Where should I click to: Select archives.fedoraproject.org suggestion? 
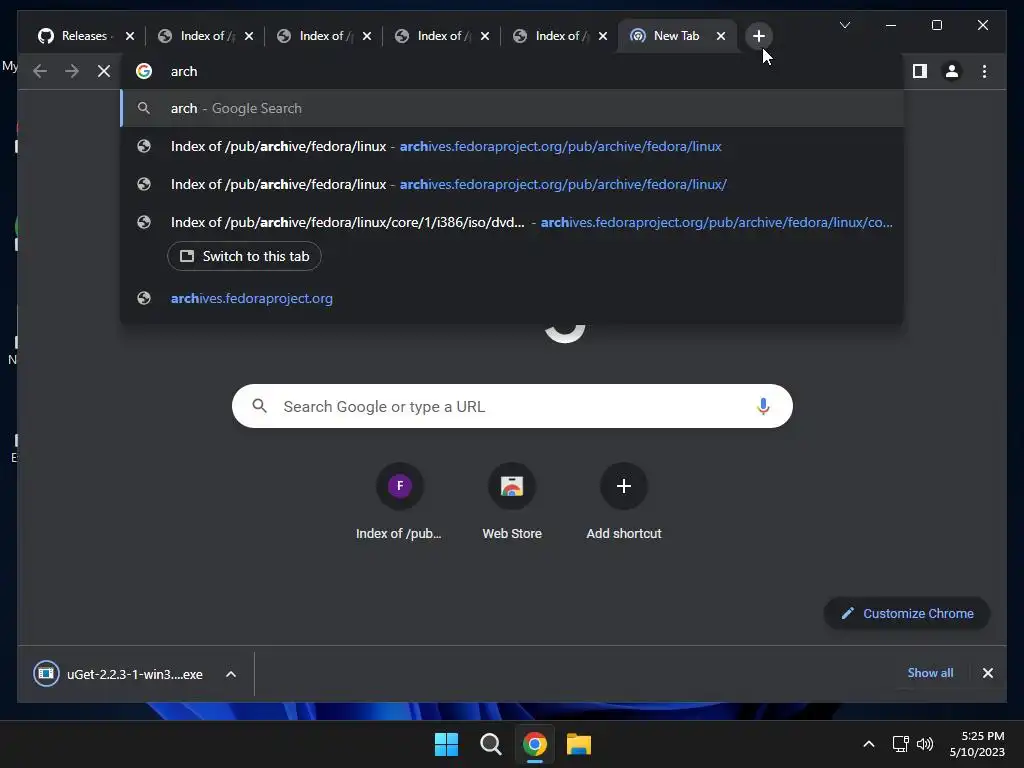513,298
